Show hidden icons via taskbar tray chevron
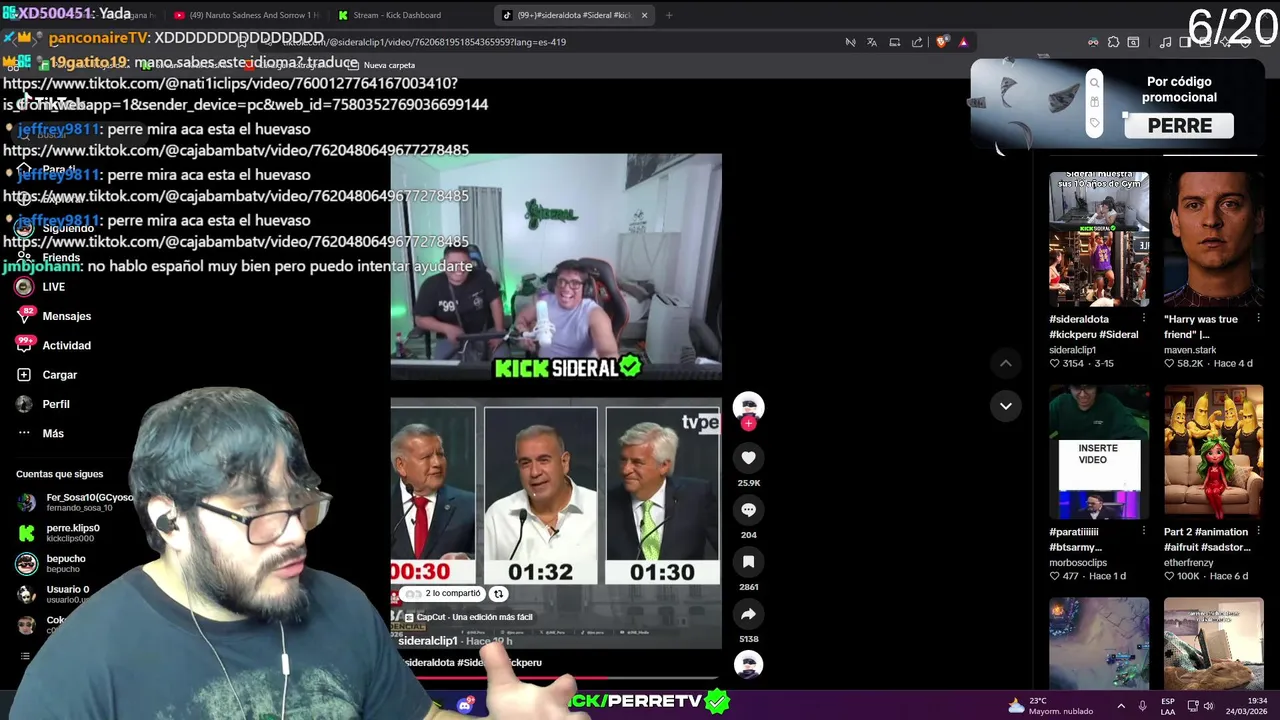Viewport: 1280px width, 720px height. 1121,706
